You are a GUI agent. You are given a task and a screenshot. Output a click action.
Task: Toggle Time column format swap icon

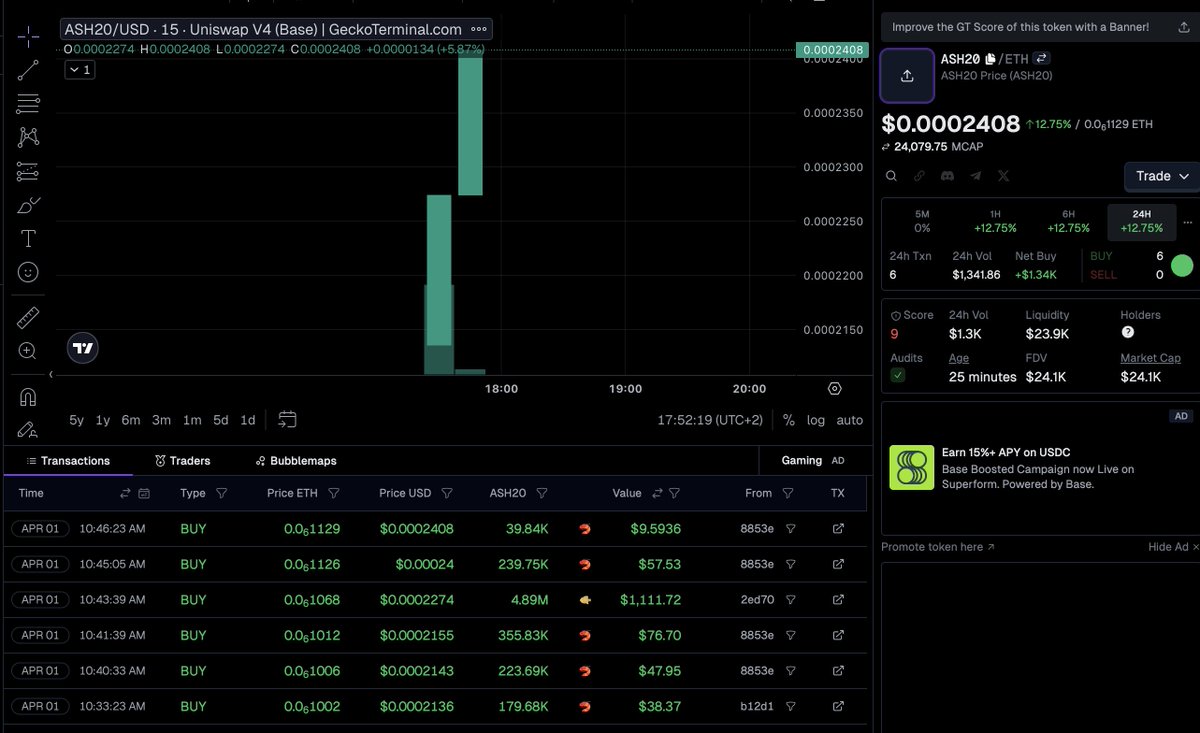[126, 493]
